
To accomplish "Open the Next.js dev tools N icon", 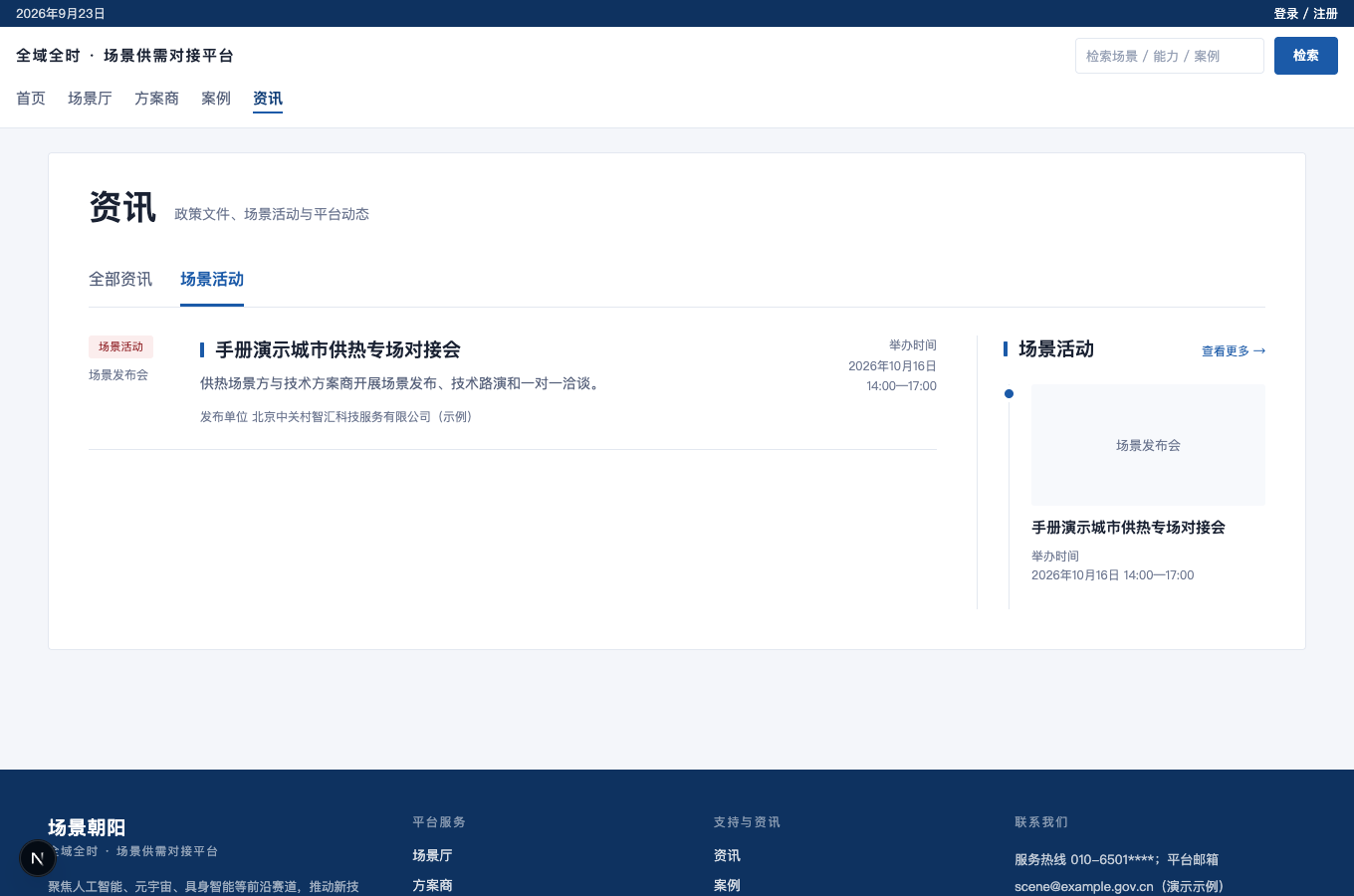I will [x=38, y=858].
